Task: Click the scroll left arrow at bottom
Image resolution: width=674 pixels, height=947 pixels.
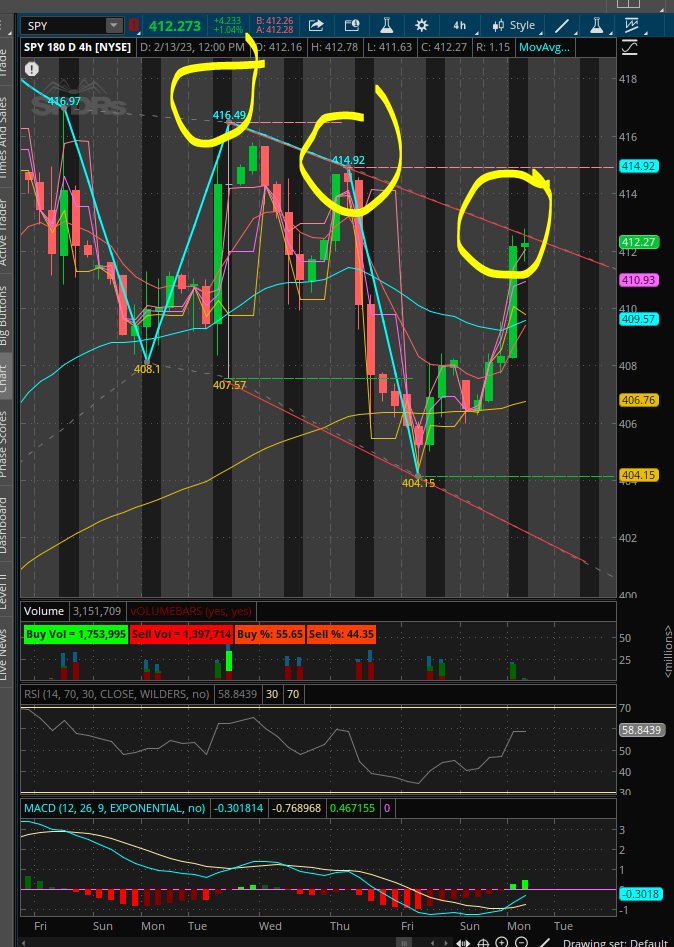Action: point(433,942)
